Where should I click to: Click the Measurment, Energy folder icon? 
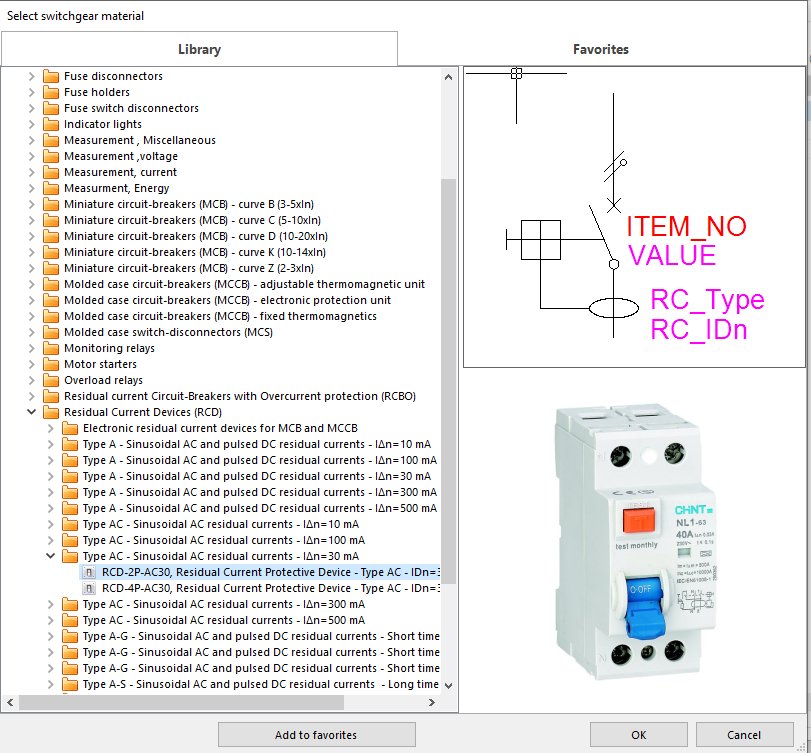click(53, 188)
